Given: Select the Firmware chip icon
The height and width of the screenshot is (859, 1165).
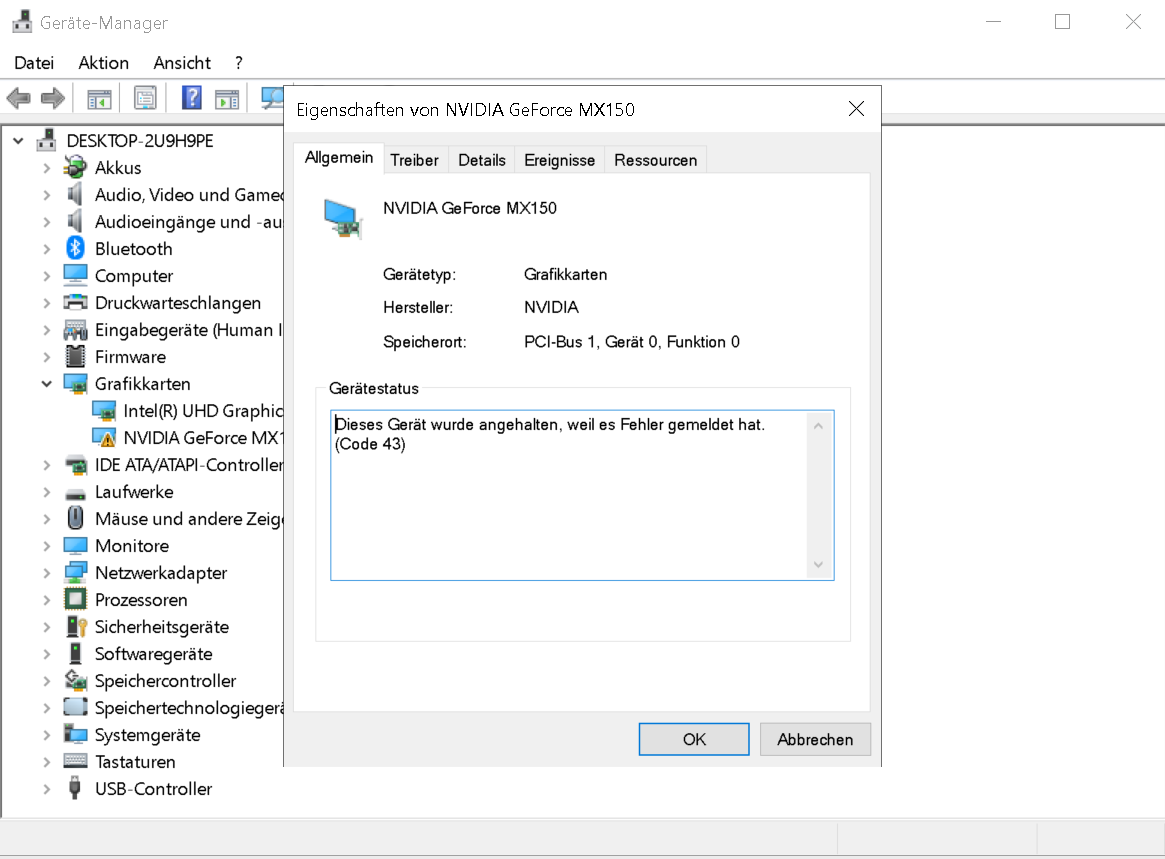Looking at the screenshot, I should click(75, 357).
